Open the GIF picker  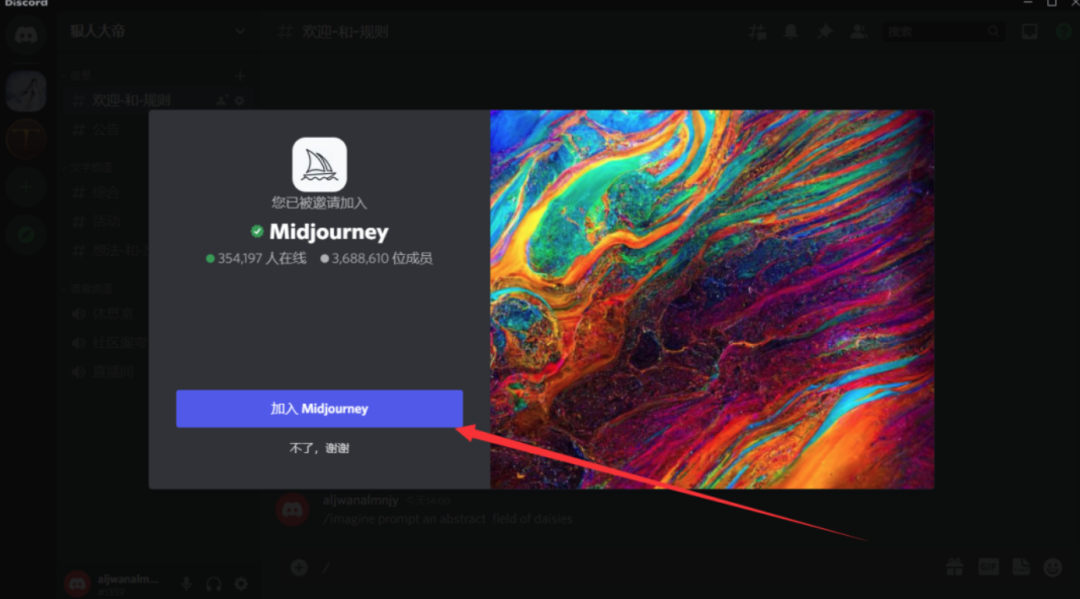pos(988,567)
